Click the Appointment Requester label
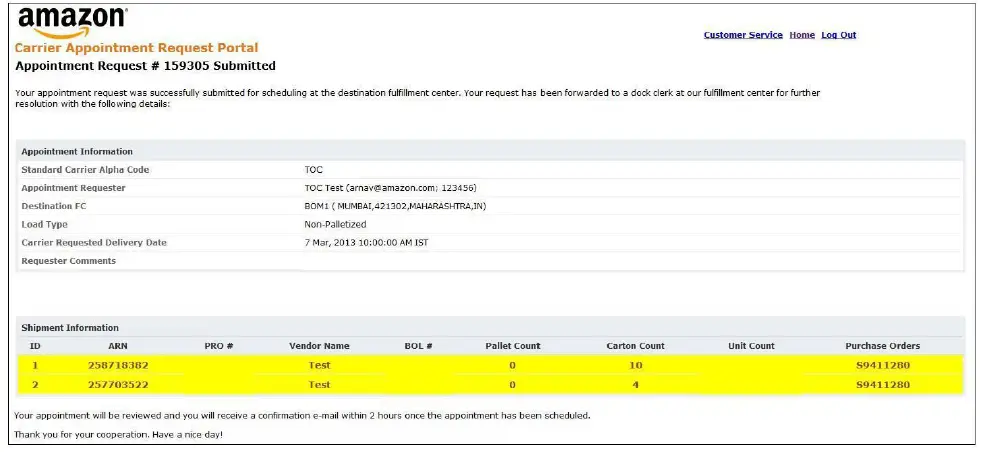Viewport: 983px width, 452px height. tap(73, 188)
